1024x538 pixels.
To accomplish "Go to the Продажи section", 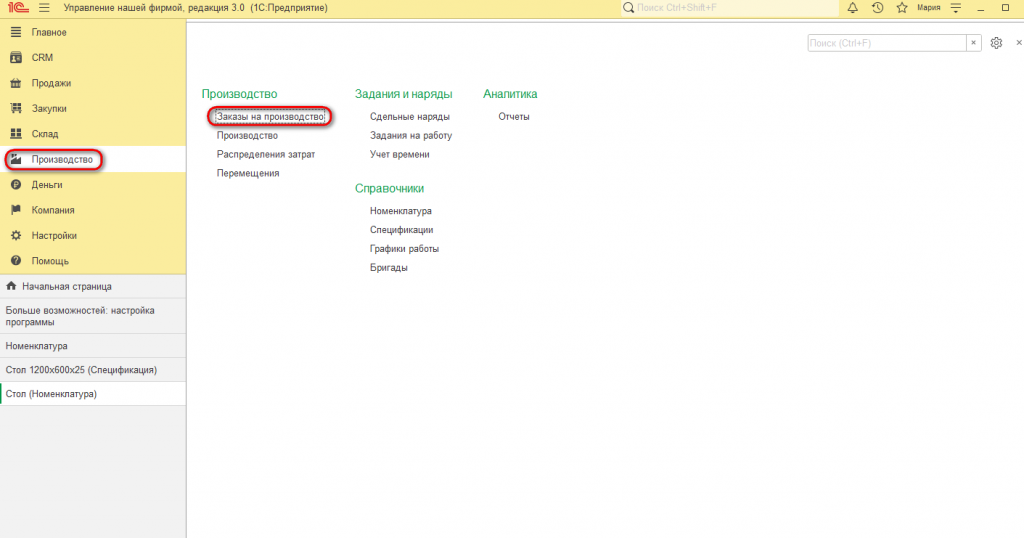I will (x=93, y=83).
